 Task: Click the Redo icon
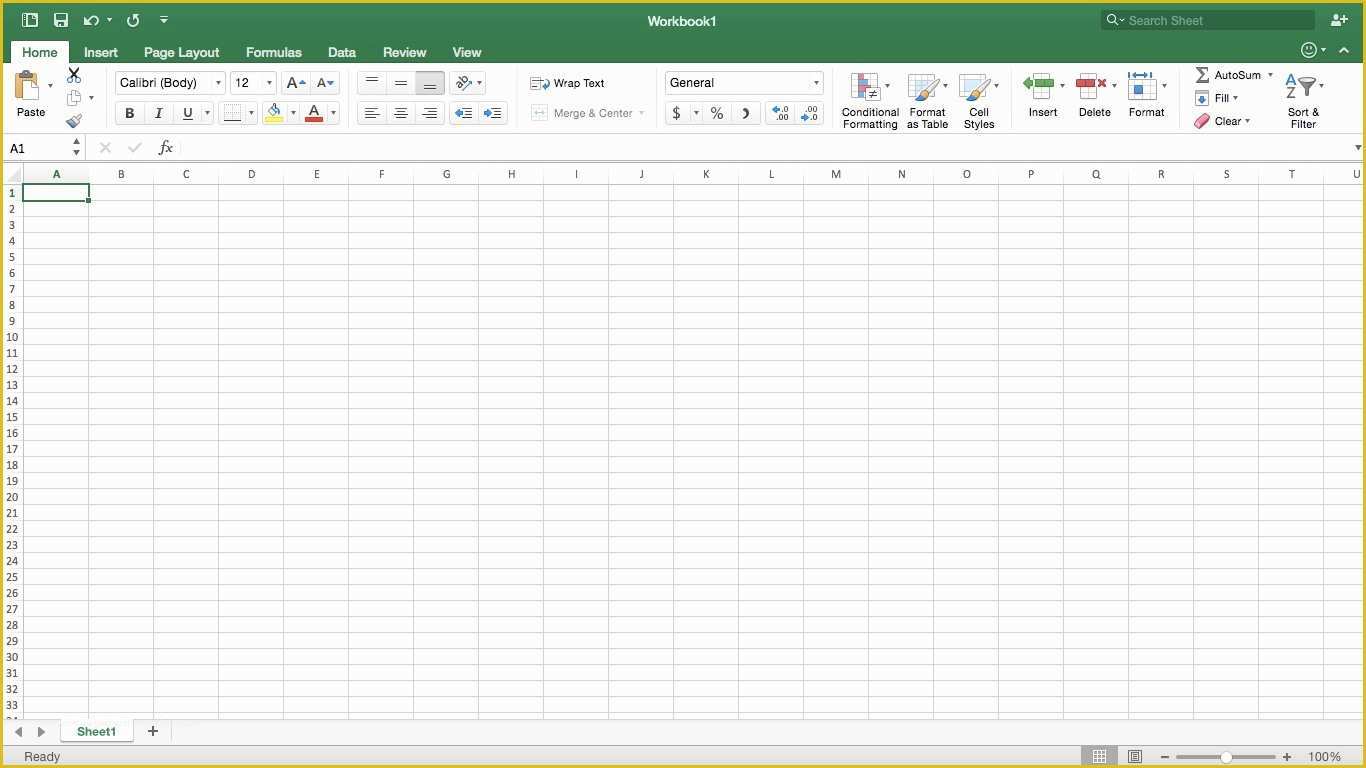coord(133,20)
